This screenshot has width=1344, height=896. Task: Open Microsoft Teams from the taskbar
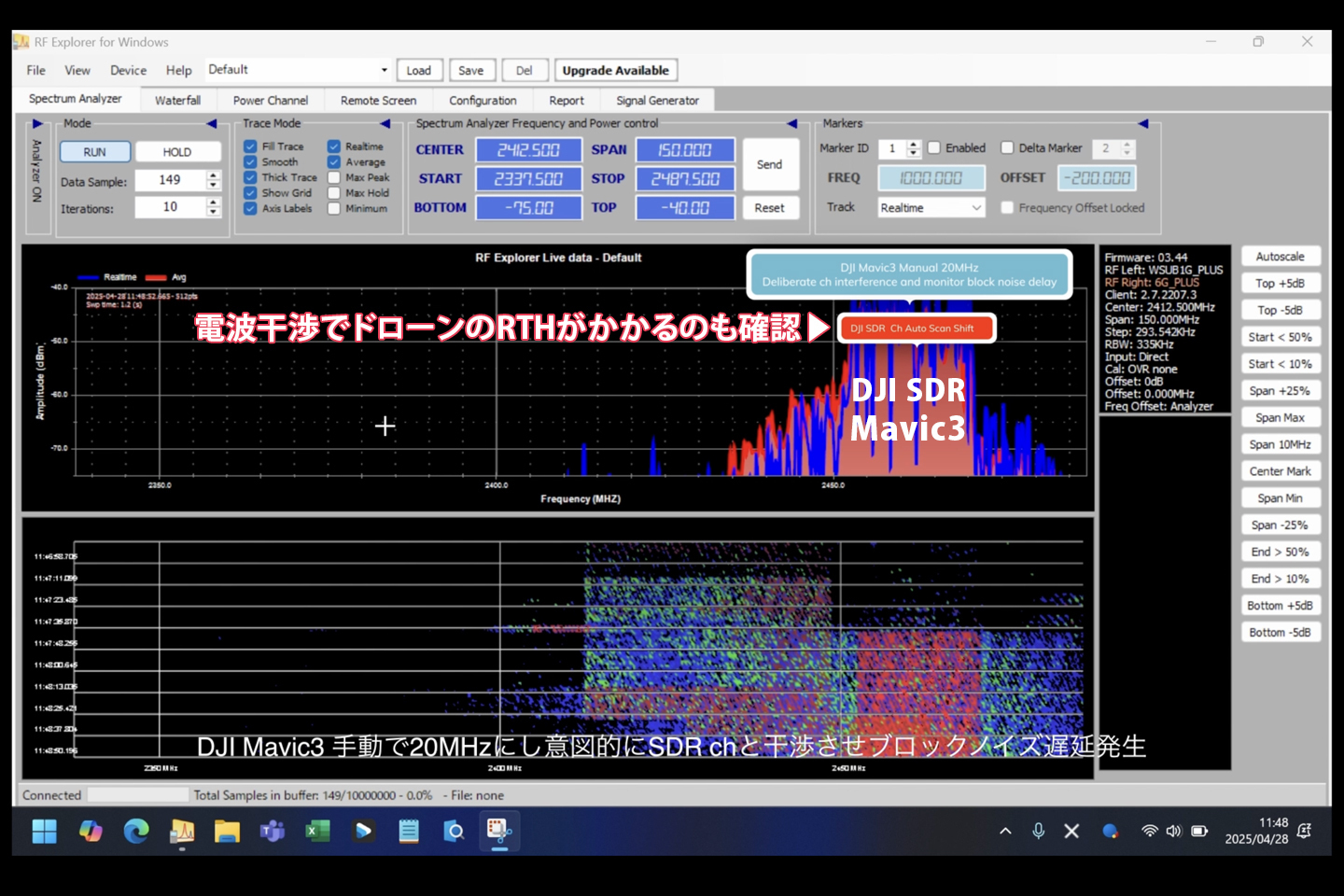[x=272, y=831]
